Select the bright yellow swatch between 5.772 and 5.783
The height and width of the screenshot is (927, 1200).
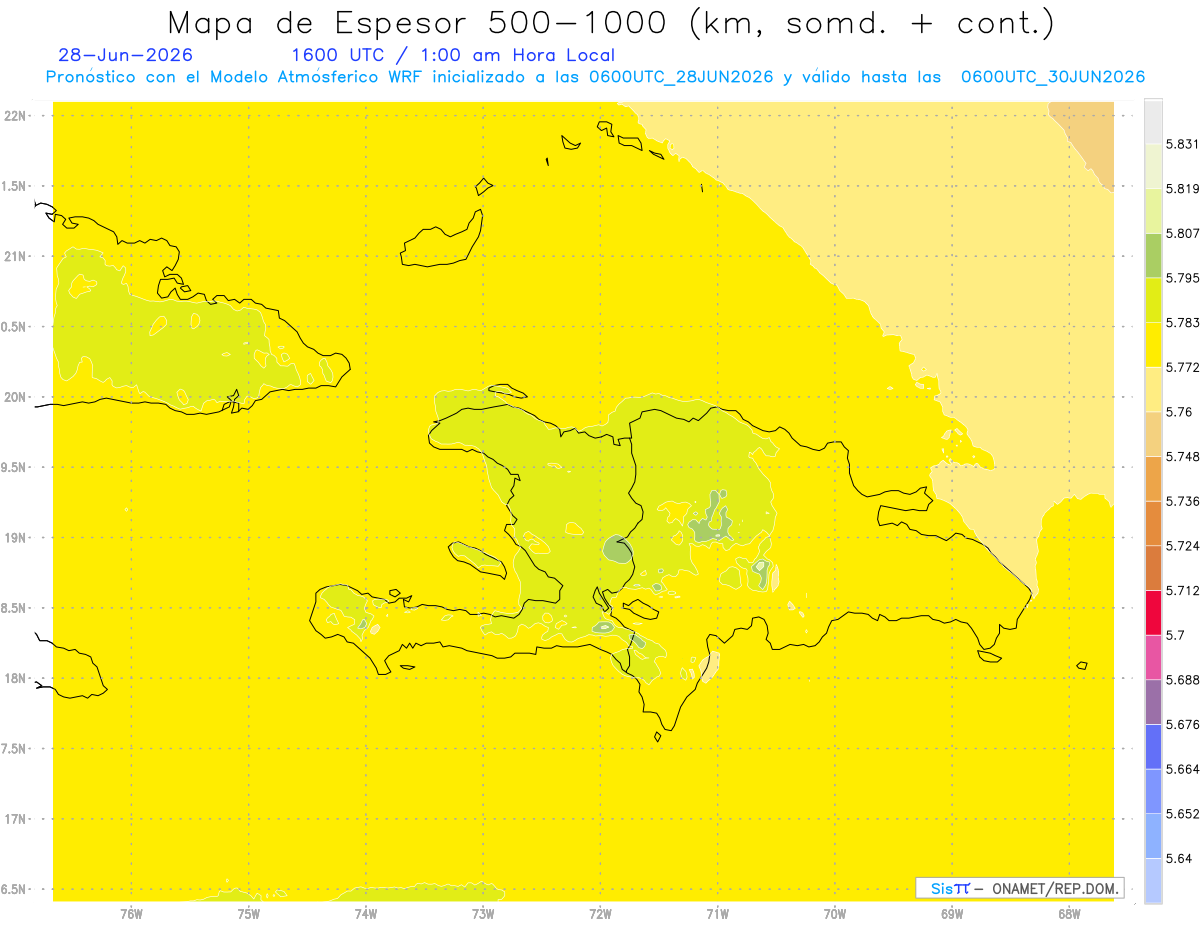[x=1153, y=345]
